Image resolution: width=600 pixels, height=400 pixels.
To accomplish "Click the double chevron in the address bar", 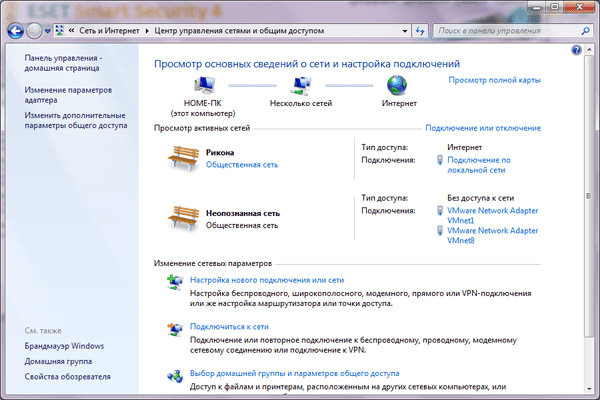I will pyautogui.click(x=72, y=31).
